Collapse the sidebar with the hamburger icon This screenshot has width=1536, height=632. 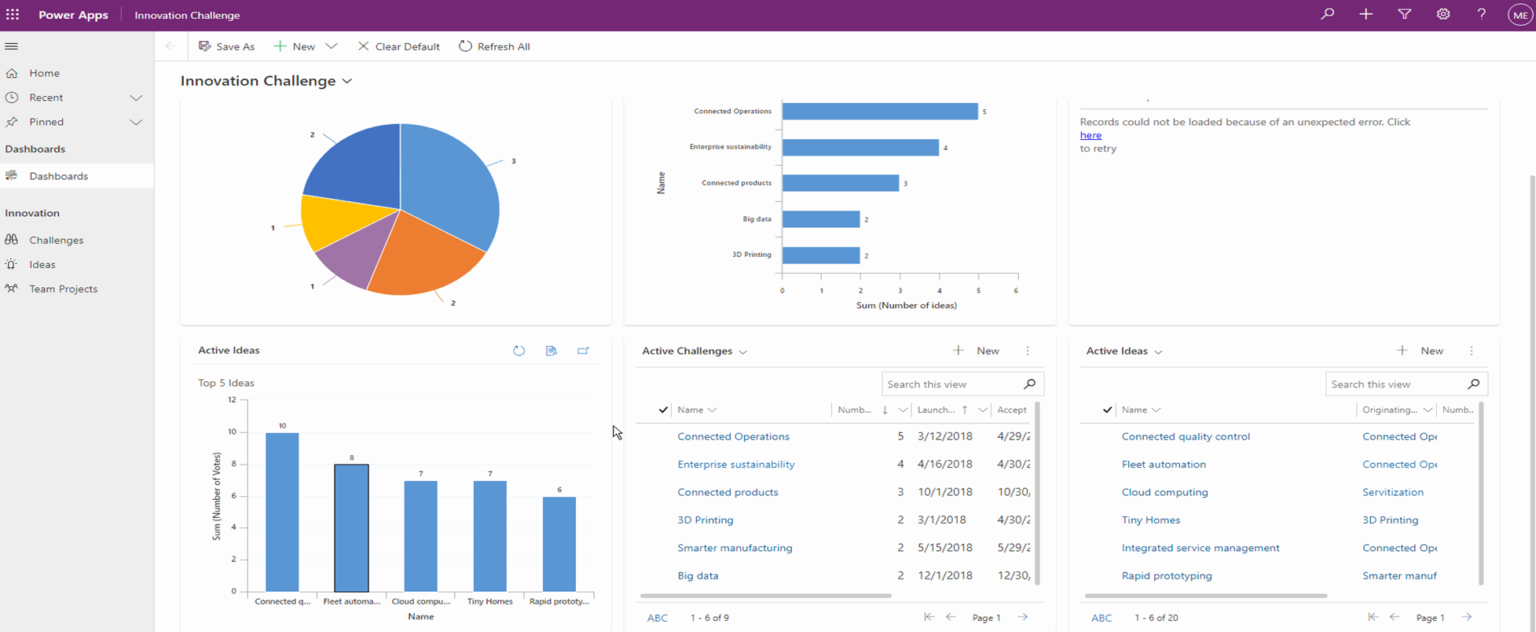(11, 45)
